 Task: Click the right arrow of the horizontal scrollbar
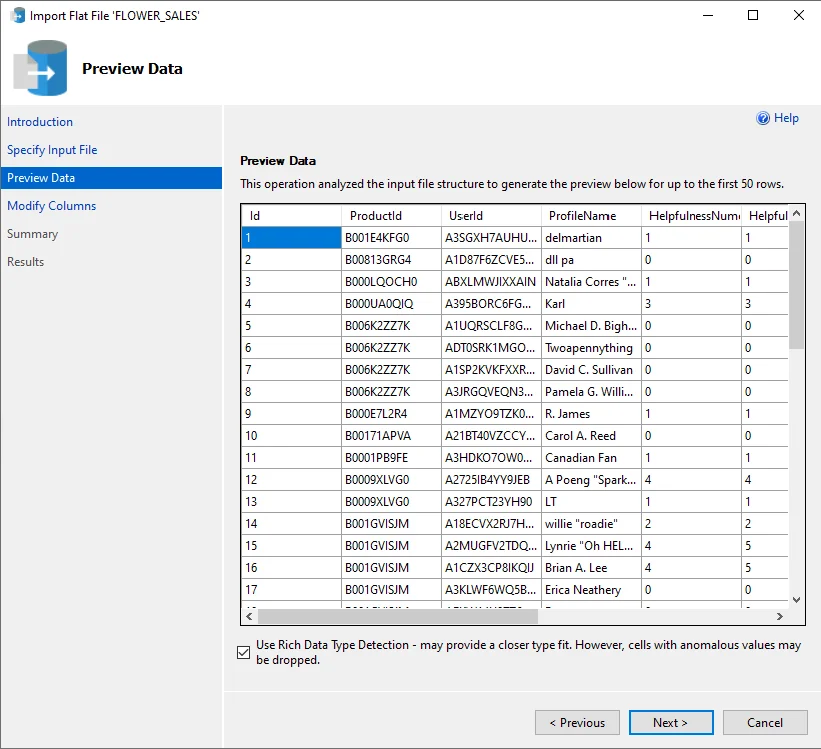coord(782,616)
